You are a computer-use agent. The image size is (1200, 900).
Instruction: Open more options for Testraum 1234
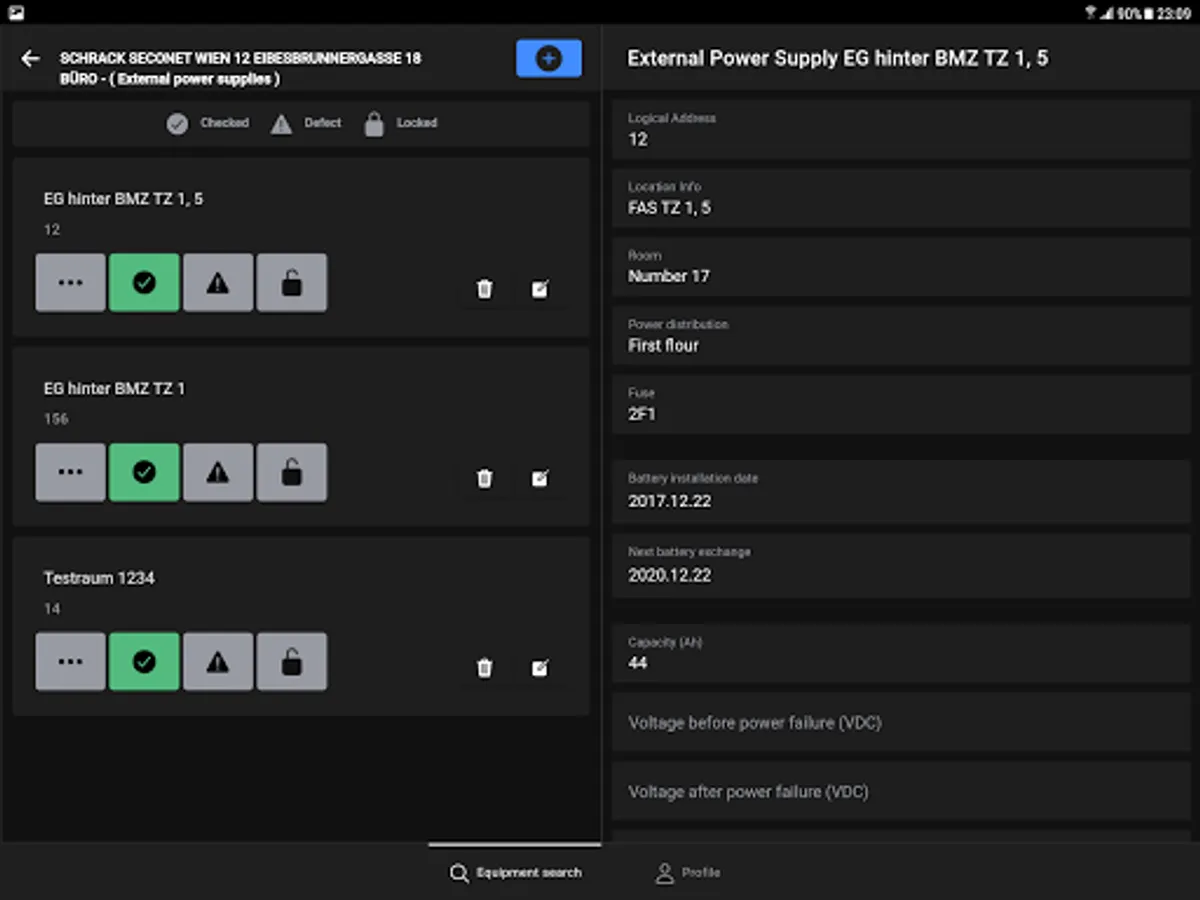click(70, 662)
